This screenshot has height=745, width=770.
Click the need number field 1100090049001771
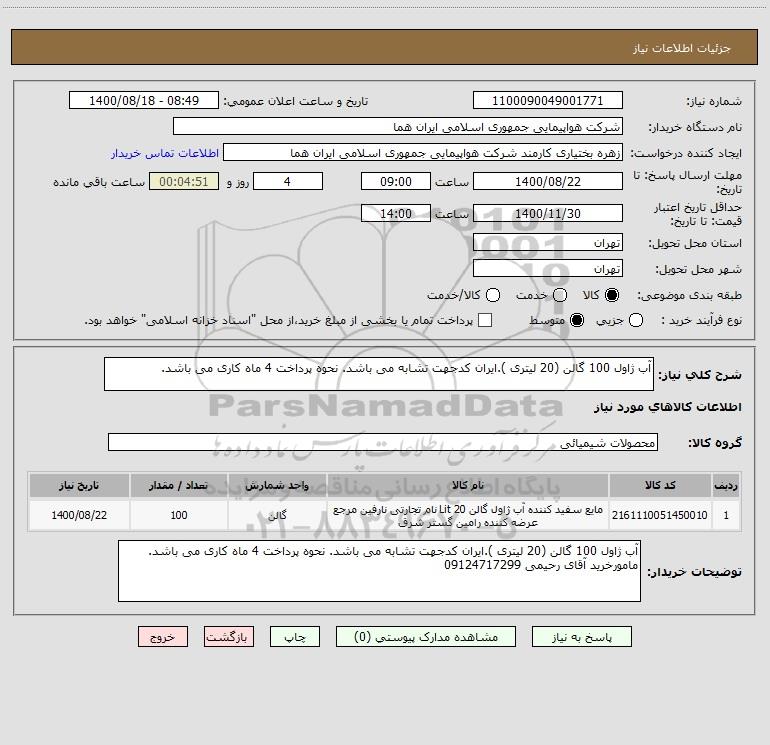(548, 100)
